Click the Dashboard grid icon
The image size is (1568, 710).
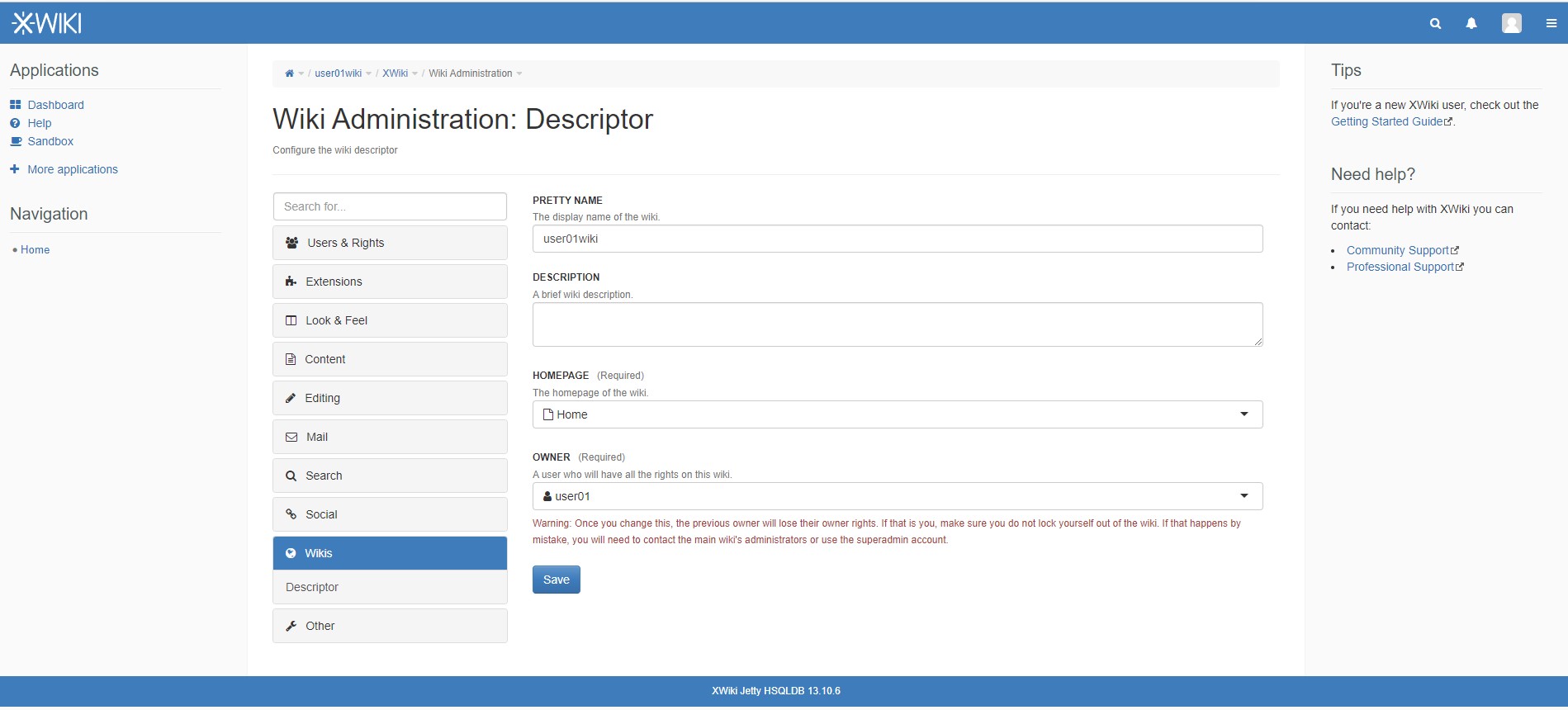16,105
